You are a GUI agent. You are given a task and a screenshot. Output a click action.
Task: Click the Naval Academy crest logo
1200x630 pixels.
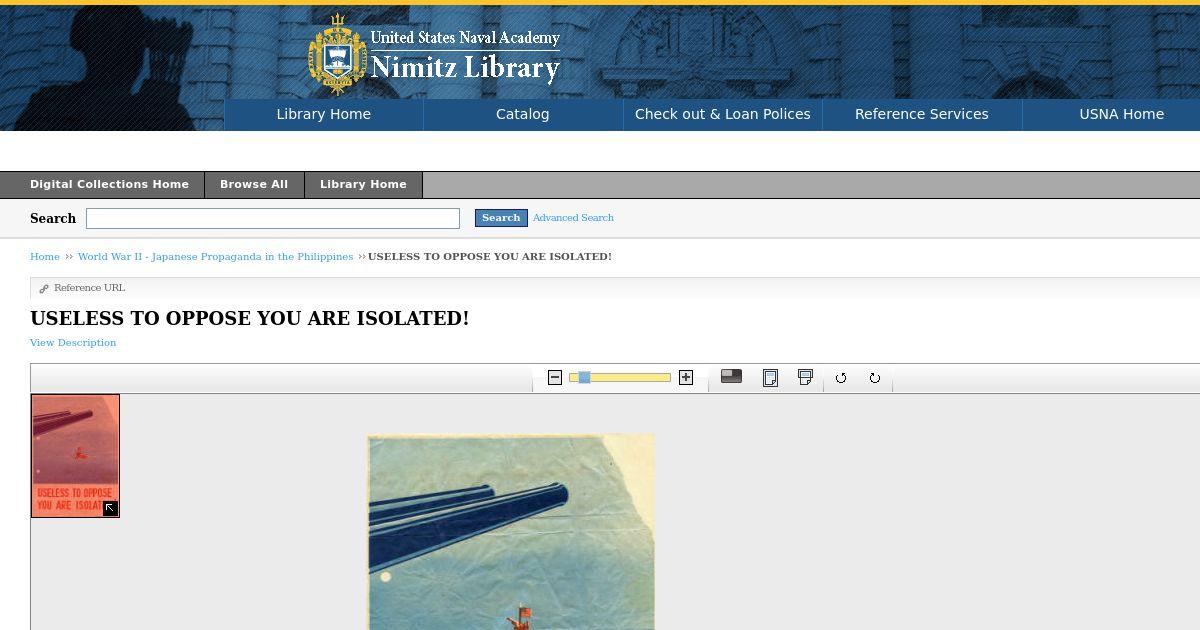pyautogui.click(x=337, y=55)
